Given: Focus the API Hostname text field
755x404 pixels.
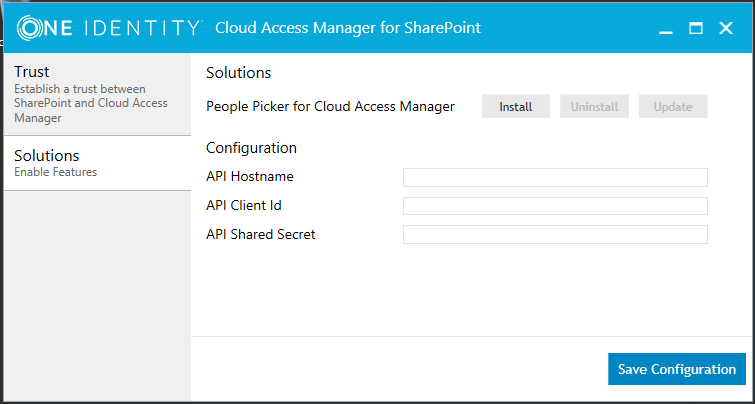Looking at the screenshot, I should coord(555,178).
